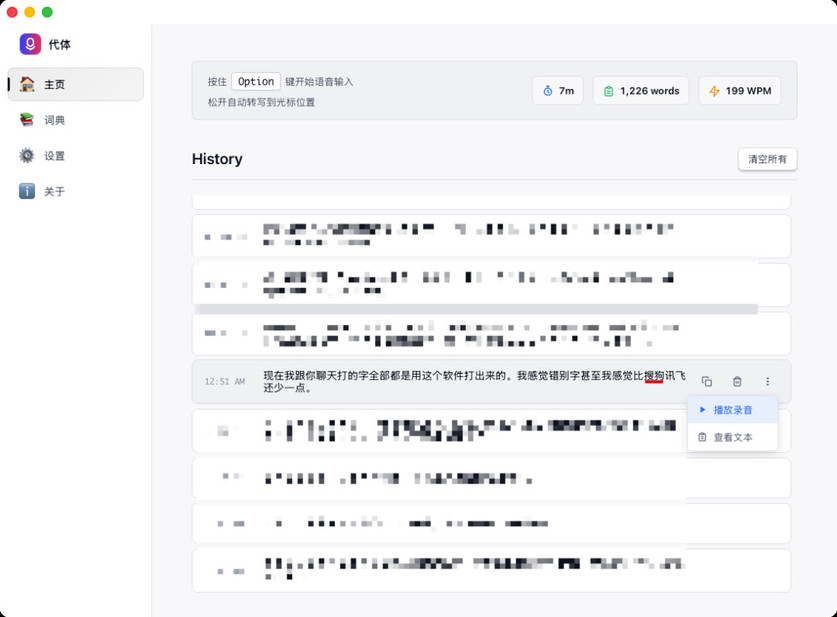Delete the 12:51 AM history entry
The width and height of the screenshot is (837, 617).
[737, 382]
